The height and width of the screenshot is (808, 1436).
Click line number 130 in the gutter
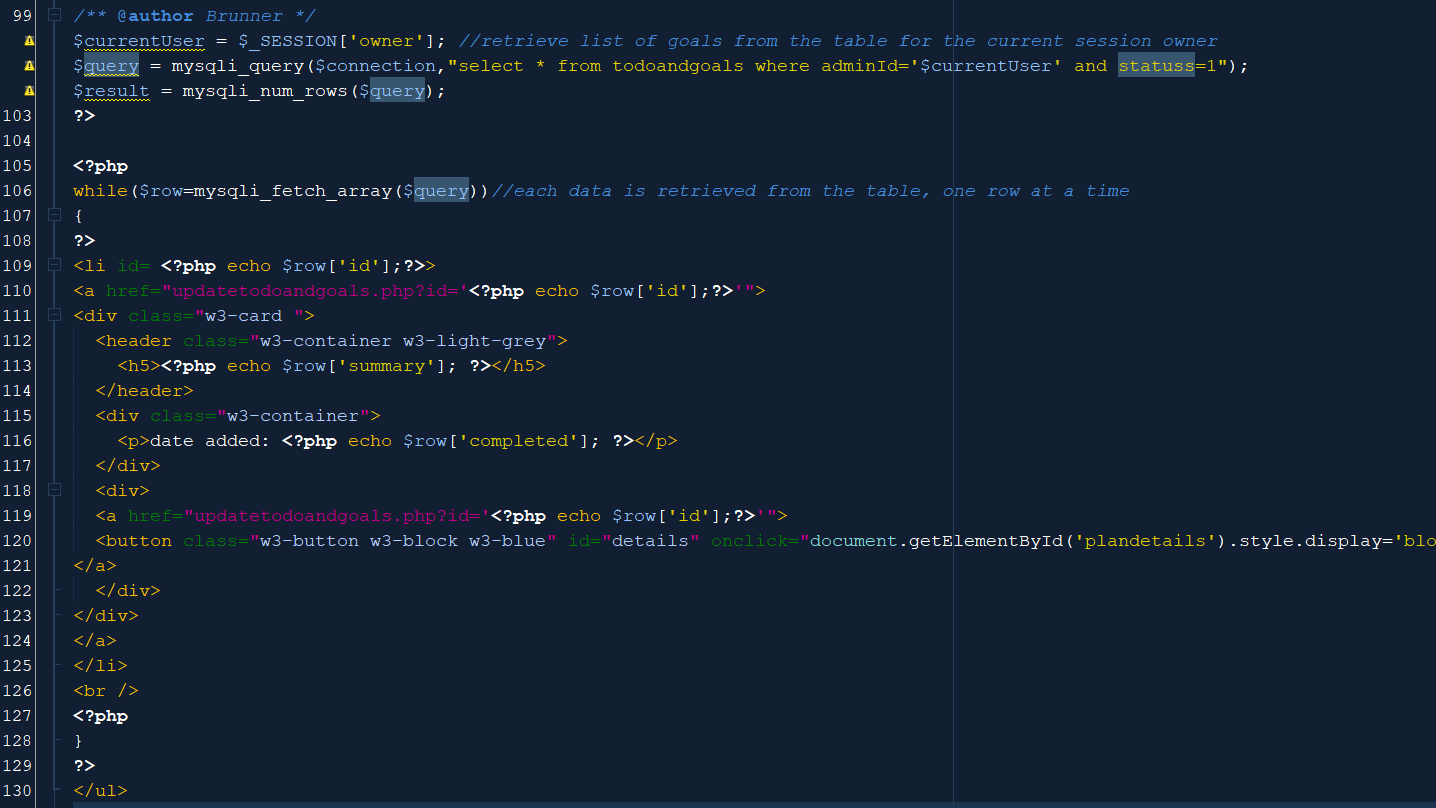pyautogui.click(x=18, y=791)
